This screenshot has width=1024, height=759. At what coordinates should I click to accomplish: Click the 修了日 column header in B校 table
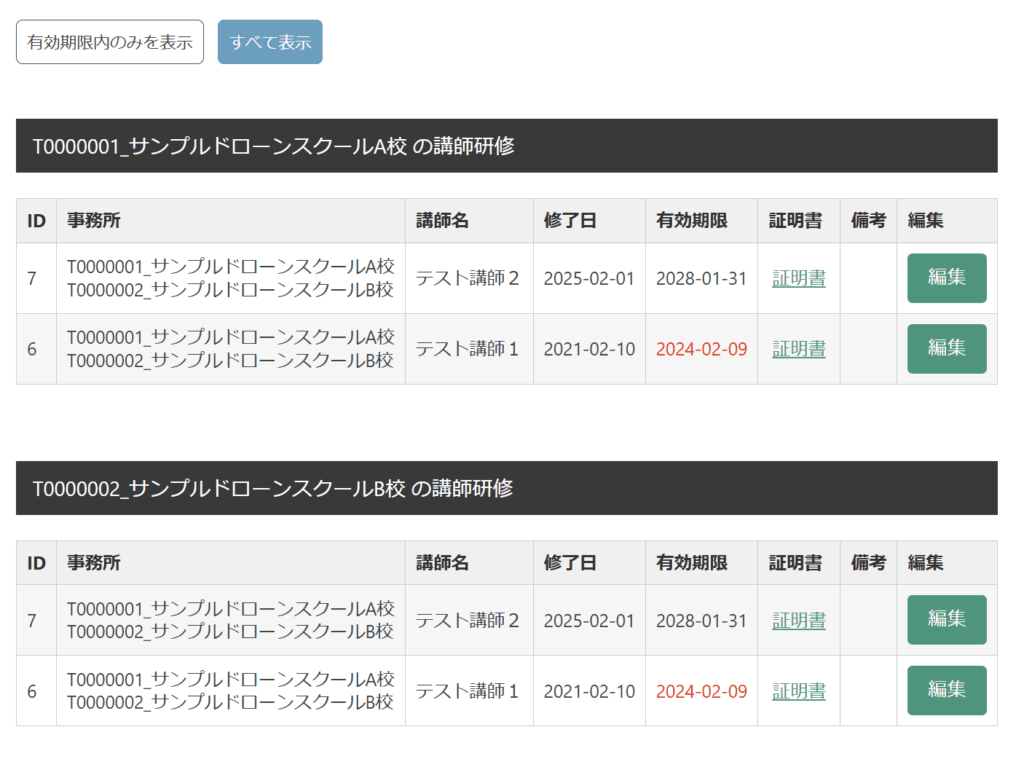(570, 563)
